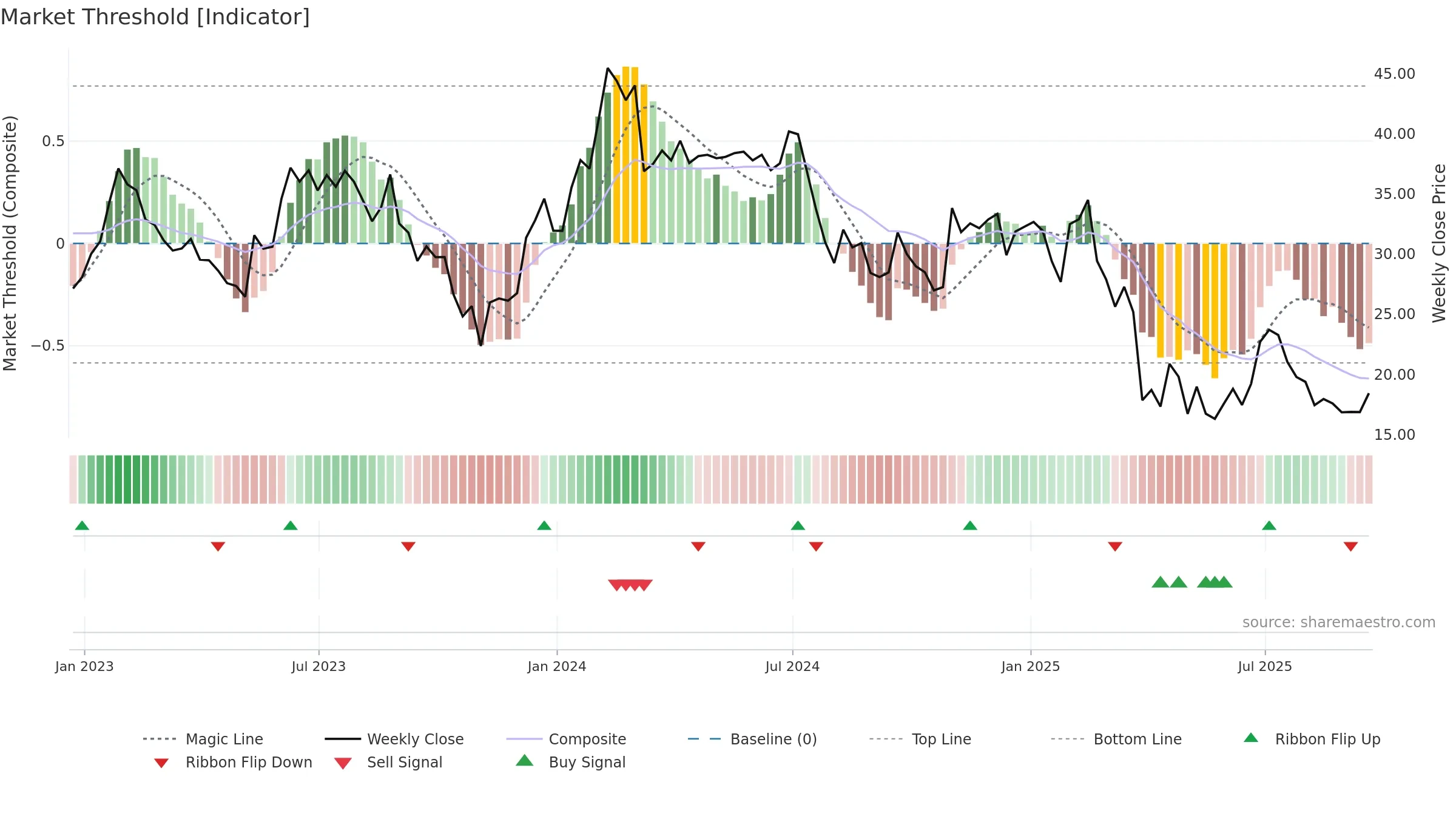Click the 25.00 price axis label

coord(1395,314)
